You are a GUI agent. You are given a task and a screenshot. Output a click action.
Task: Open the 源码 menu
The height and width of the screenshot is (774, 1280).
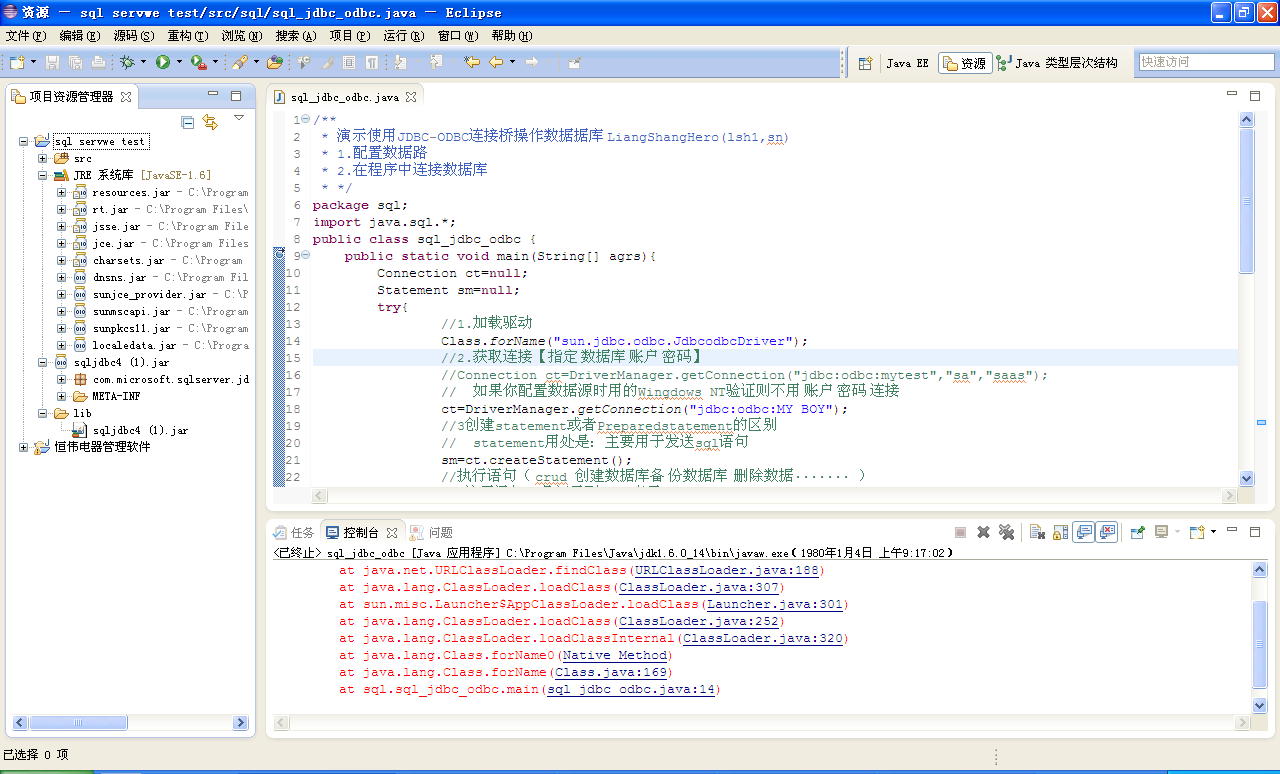pos(134,36)
